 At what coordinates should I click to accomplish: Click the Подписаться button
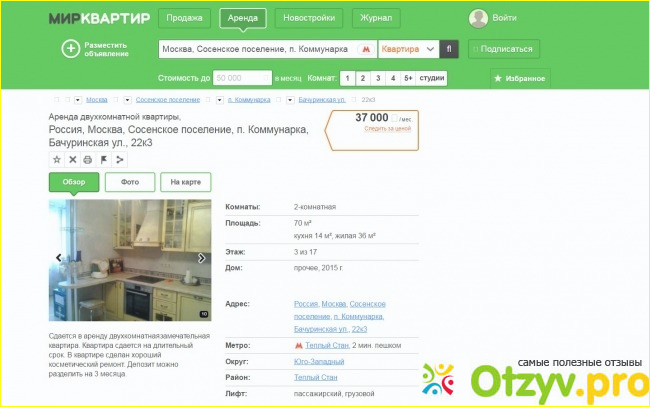pyautogui.click(x=504, y=49)
